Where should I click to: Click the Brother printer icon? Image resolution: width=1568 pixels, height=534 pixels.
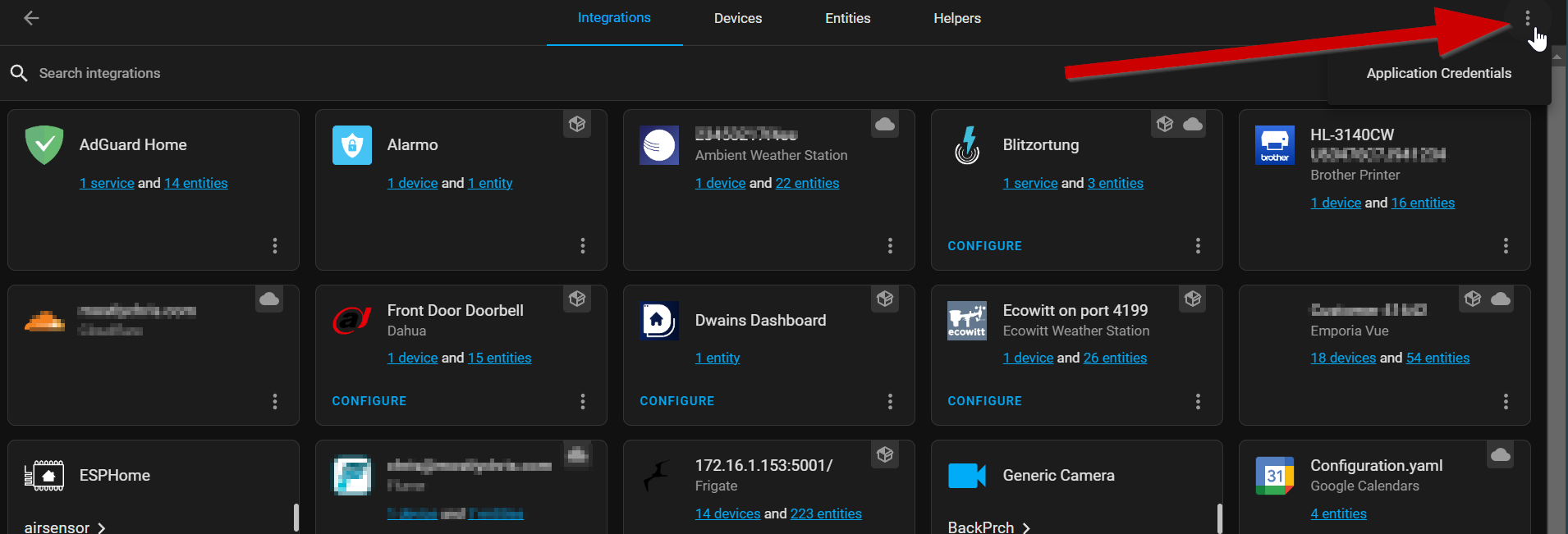tap(1275, 145)
